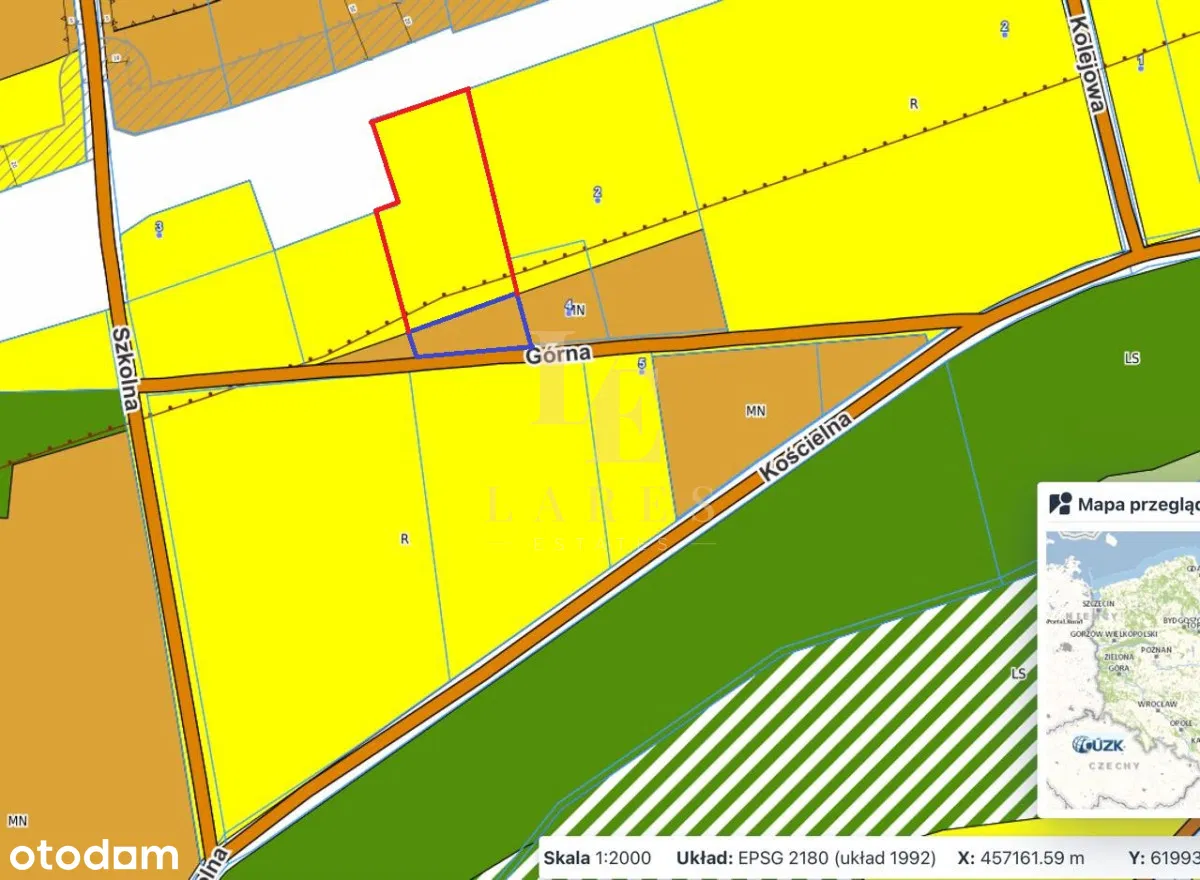Viewport: 1200px width, 880px height.
Task: Click the Mapa przeglądowa panel icon
Action: click(x=1060, y=503)
